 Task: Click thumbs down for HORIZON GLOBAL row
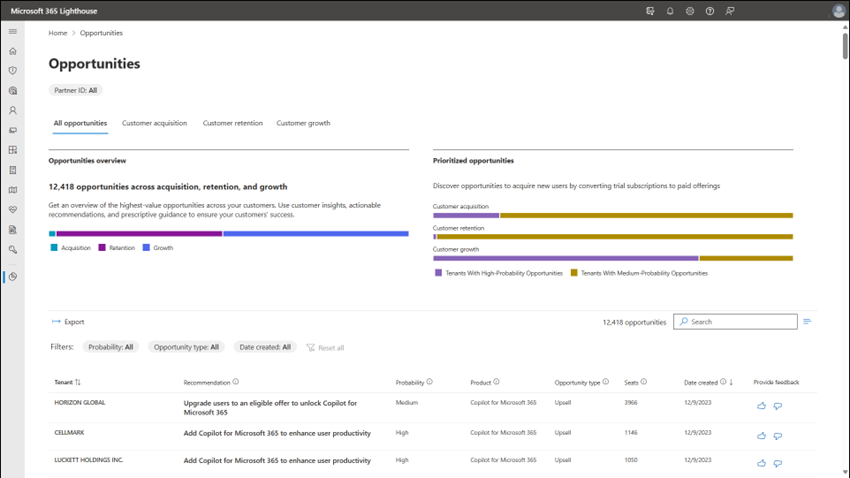tap(777, 406)
